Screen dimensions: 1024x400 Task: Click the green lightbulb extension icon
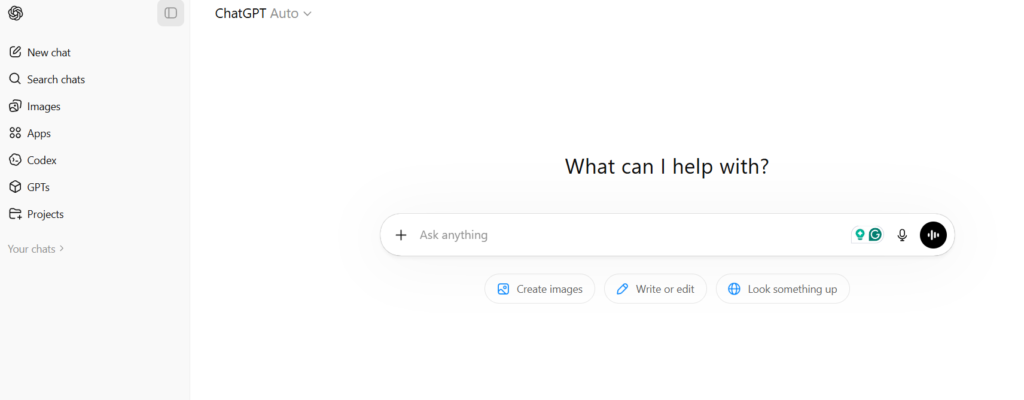coord(859,235)
